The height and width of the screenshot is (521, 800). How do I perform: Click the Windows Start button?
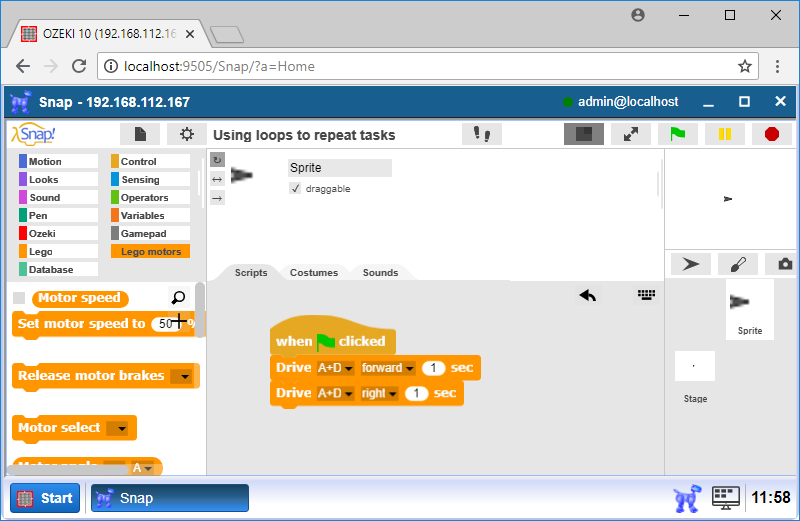point(46,498)
